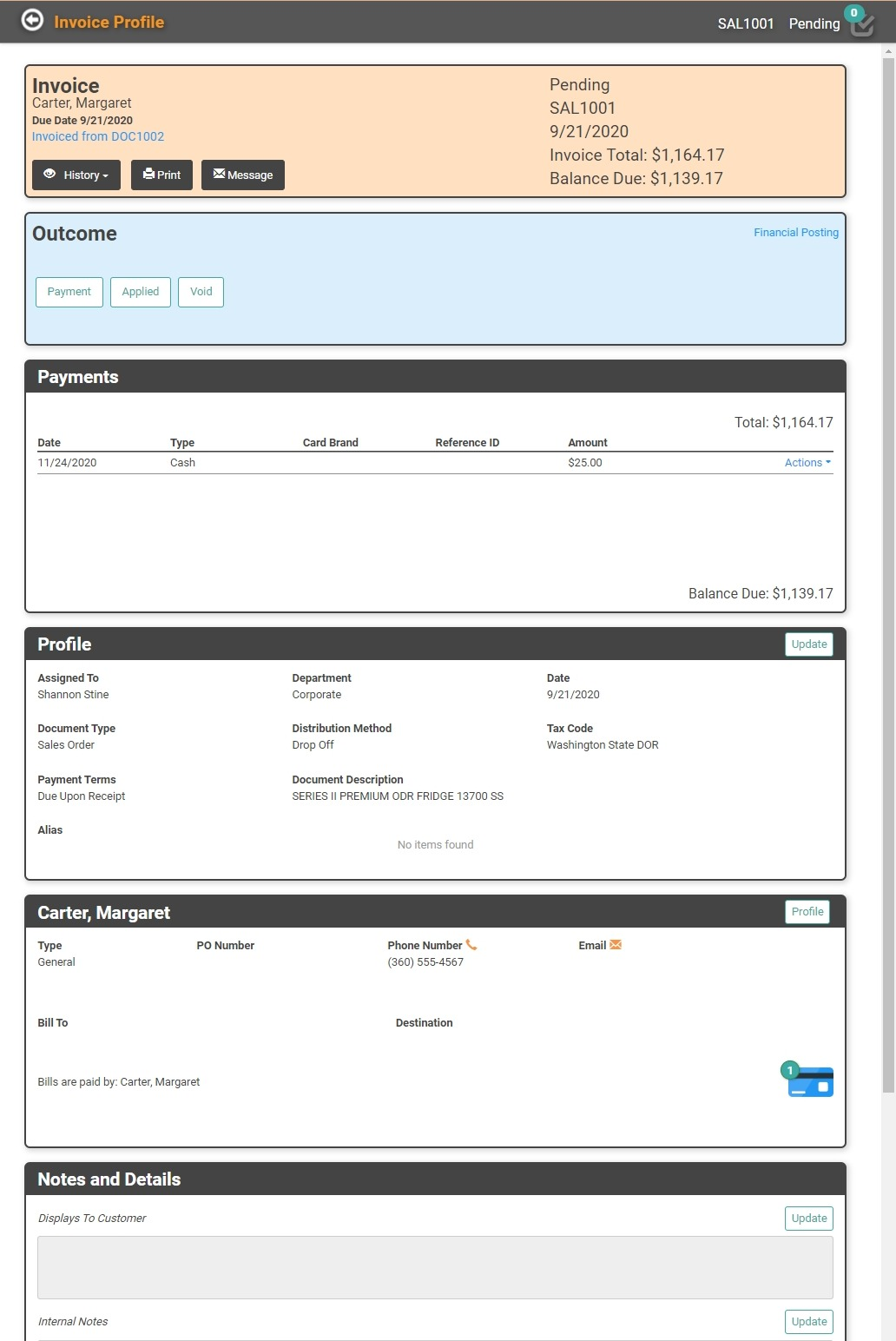Screen dimensions: 896x1341
Task: Click the back arrow icon in header
Action: (x=32, y=21)
